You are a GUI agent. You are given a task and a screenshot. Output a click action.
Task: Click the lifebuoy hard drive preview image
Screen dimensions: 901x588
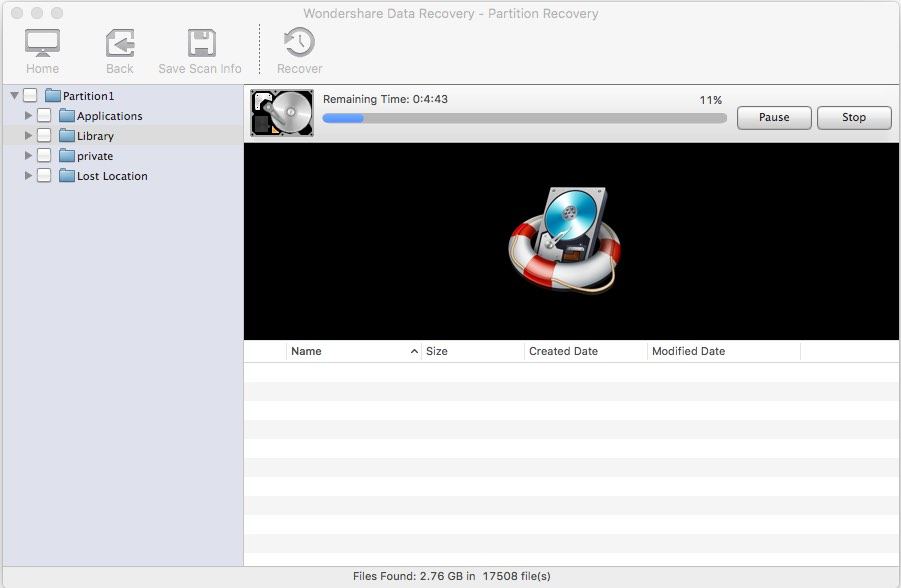564,239
